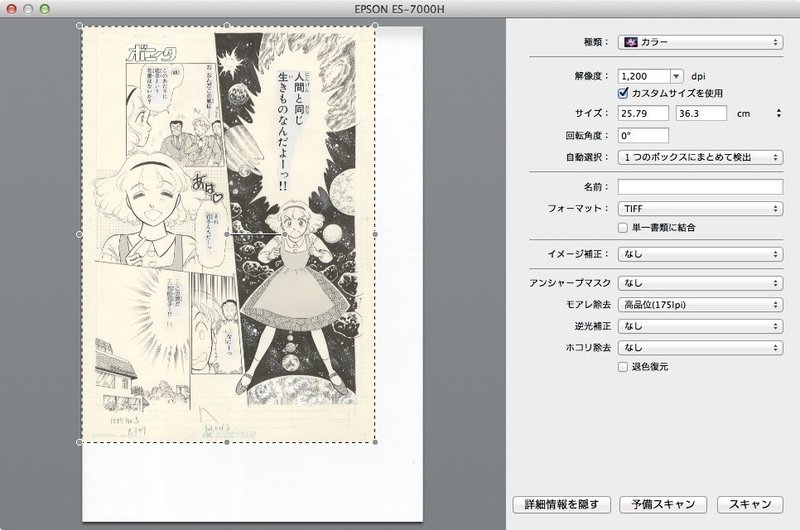Click the top-middle selection edge handle
800x530 pixels.
[227, 25]
